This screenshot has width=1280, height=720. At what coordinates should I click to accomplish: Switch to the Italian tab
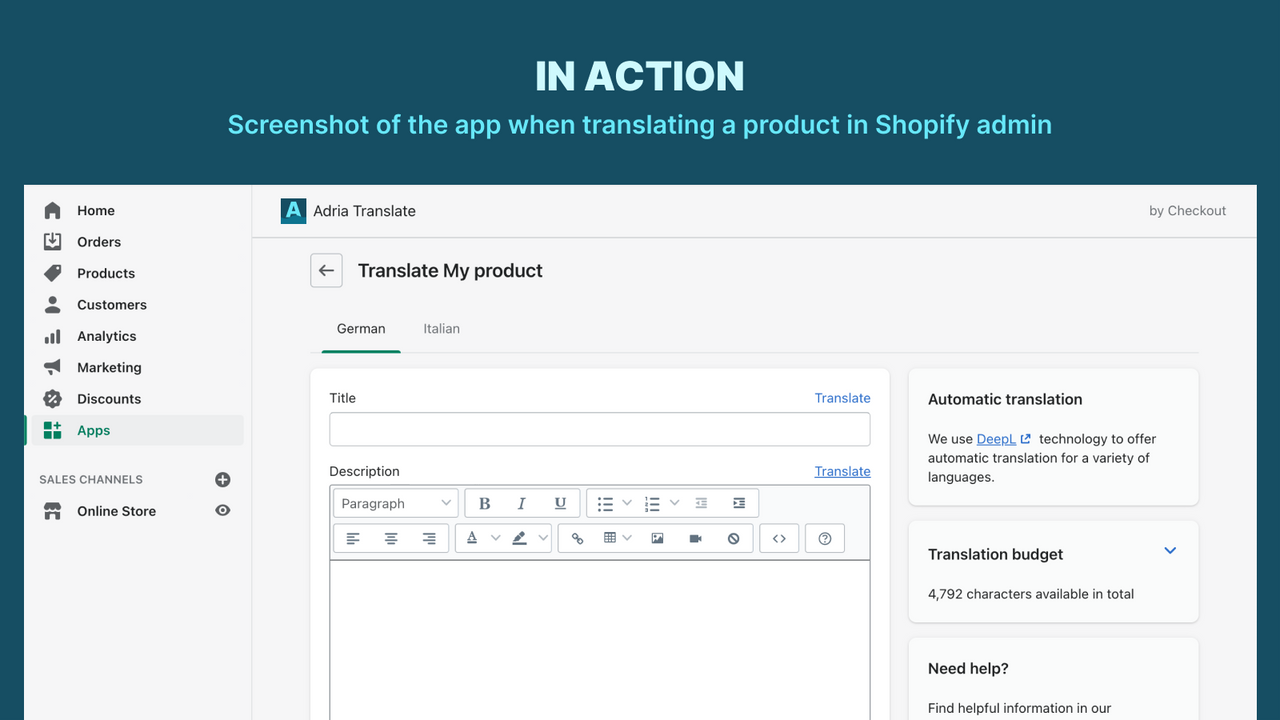point(441,328)
